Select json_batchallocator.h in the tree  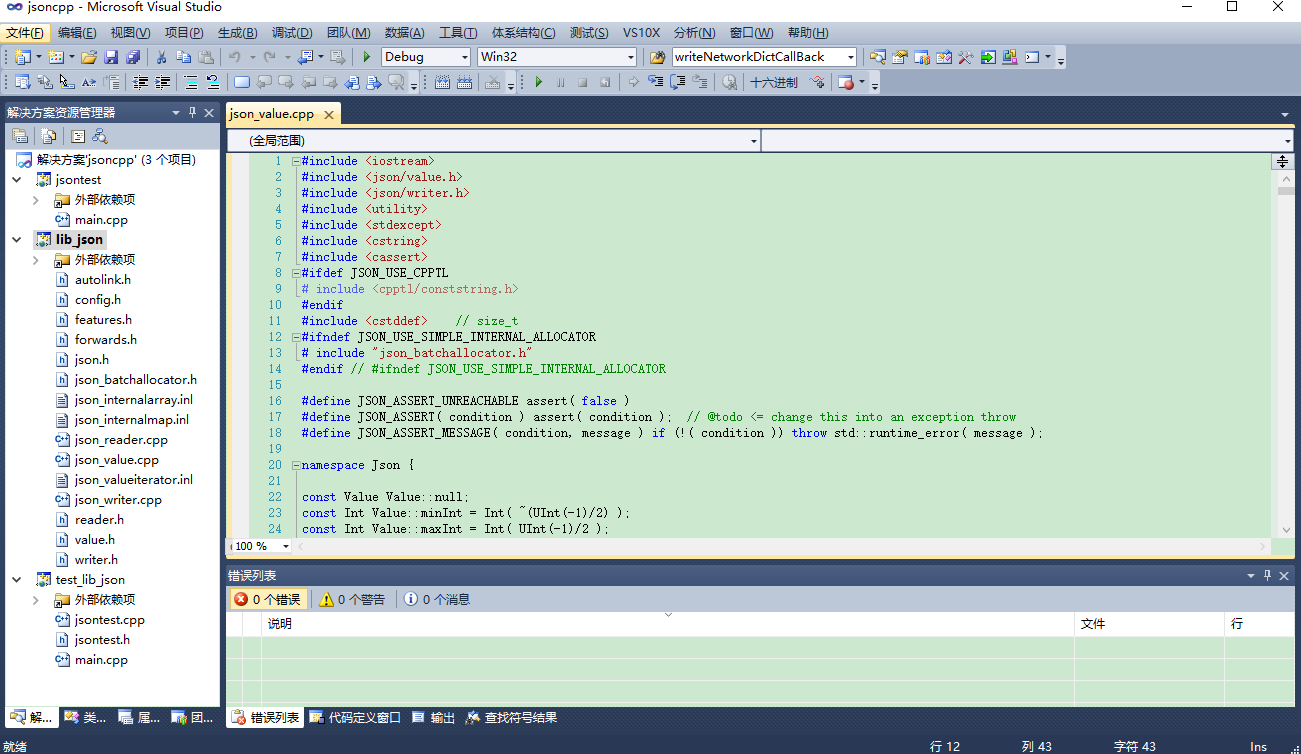(x=136, y=380)
